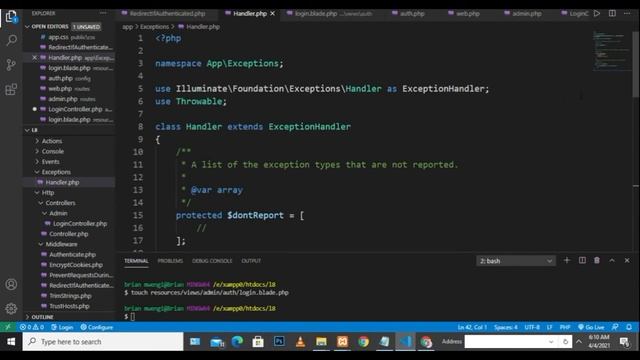Start Go Live server from status bar
640x360 pixels.
click(591, 327)
